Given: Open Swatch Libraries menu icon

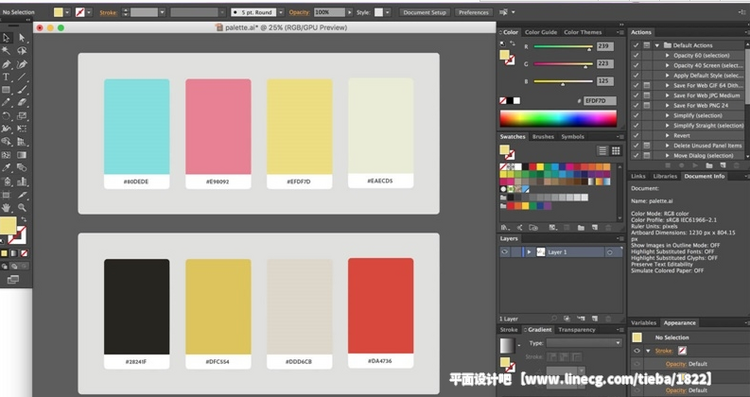Looking at the screenshot, I should [504, 228].
